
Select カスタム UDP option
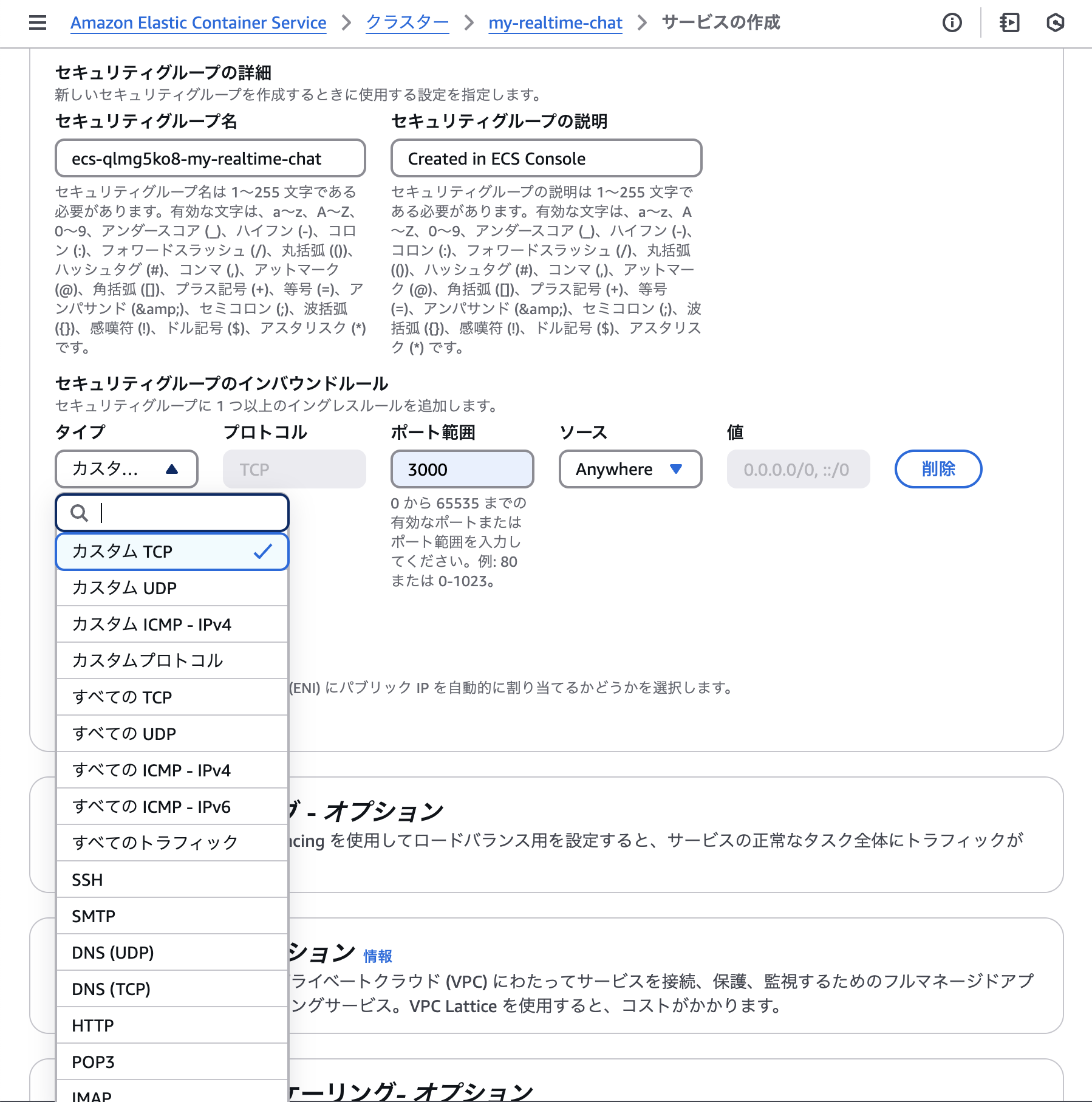click(x=172, y=588)
